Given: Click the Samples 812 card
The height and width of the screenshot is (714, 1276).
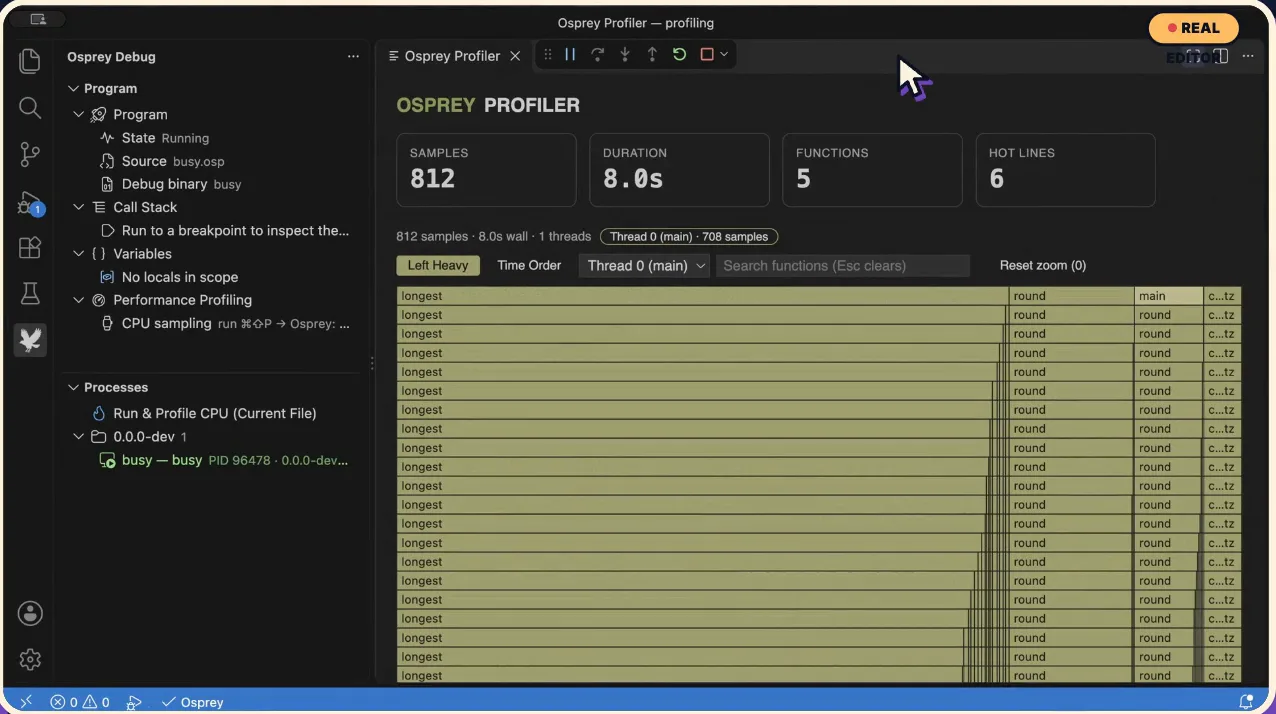Looking at the screenshot, I should tap(486, 170).
